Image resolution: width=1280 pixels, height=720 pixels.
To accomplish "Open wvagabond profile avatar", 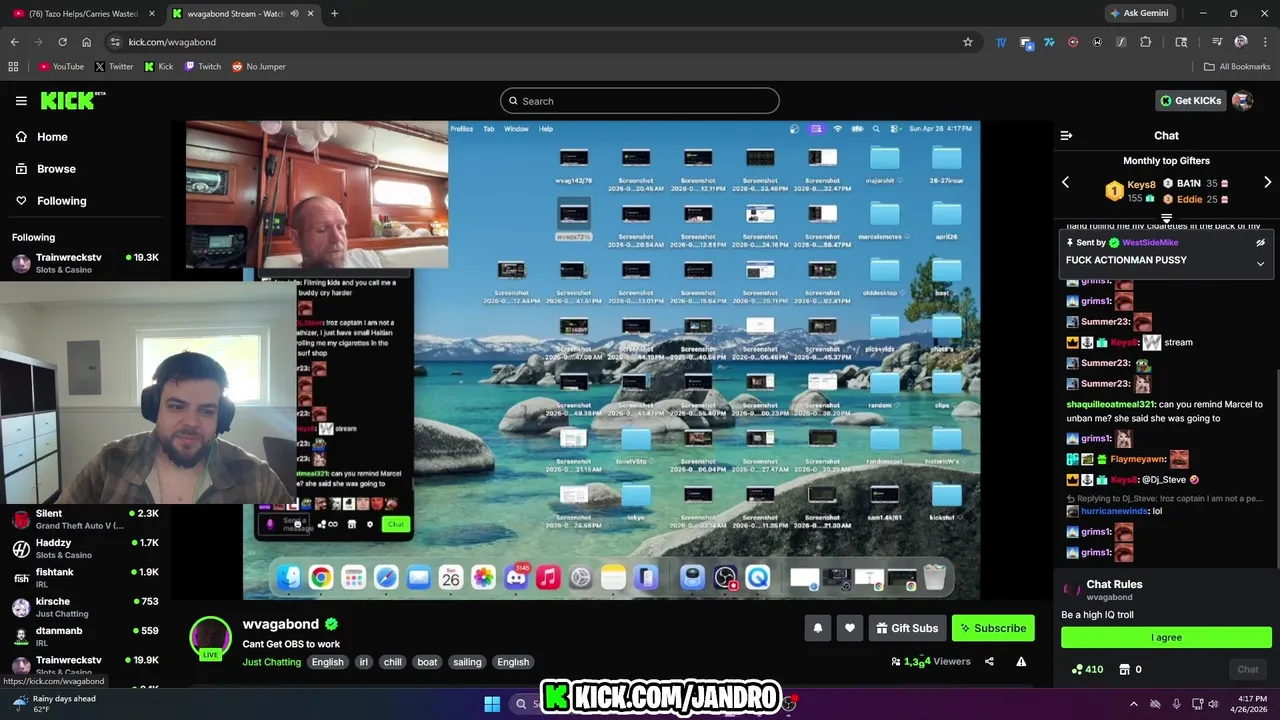I will [210, 637].
